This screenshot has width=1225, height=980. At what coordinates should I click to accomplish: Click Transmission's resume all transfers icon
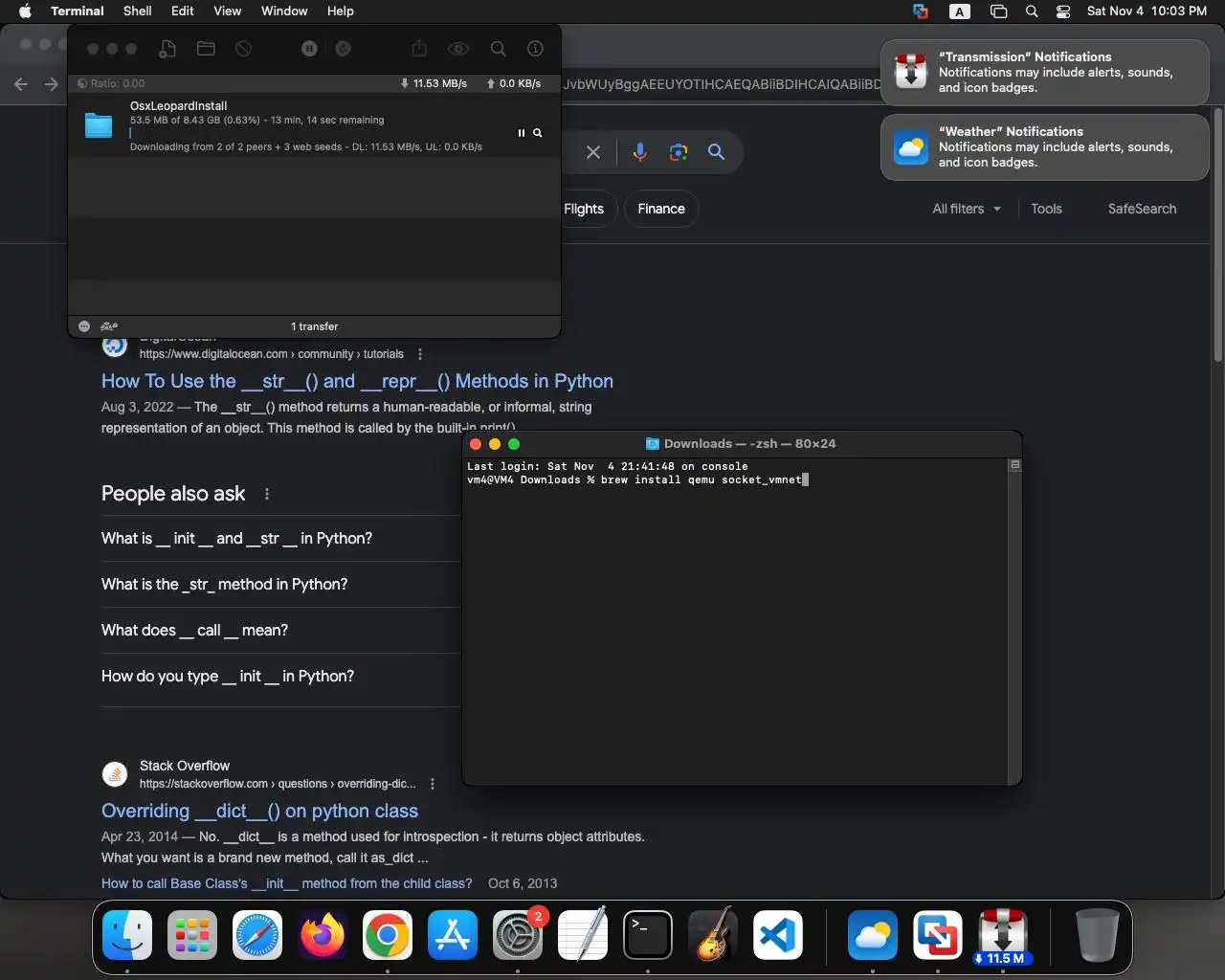tap(343, 49)
